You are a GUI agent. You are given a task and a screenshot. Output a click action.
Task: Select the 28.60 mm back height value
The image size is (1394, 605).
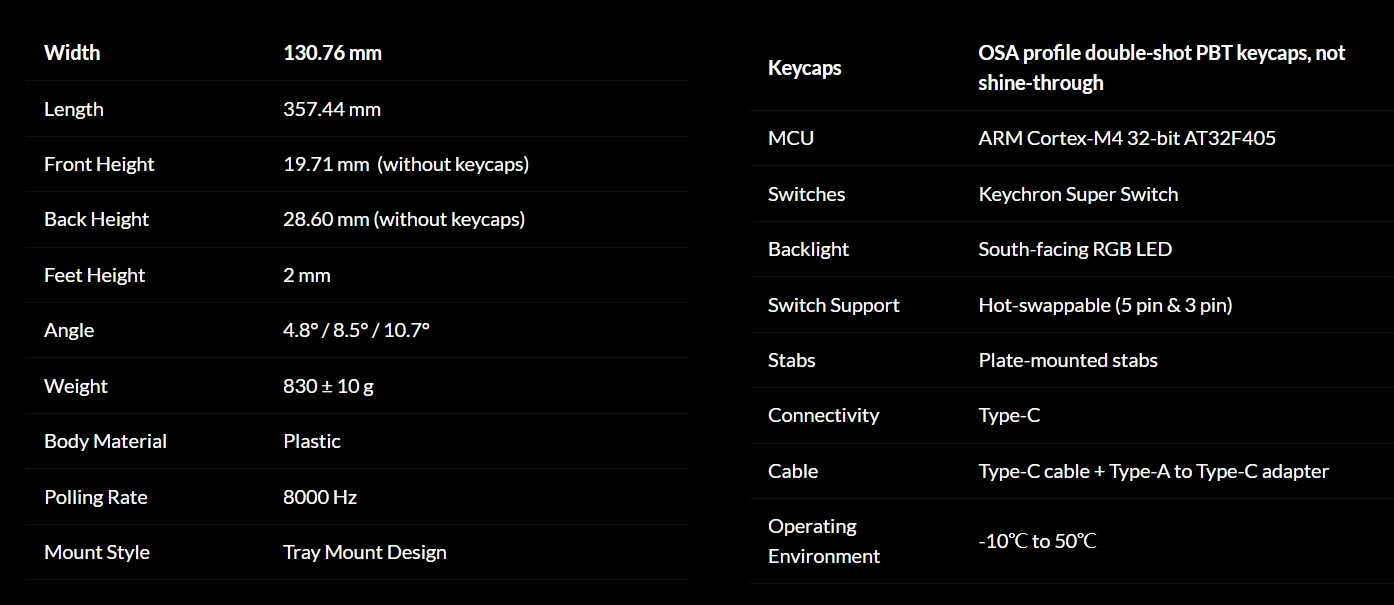tap(403, 219)
